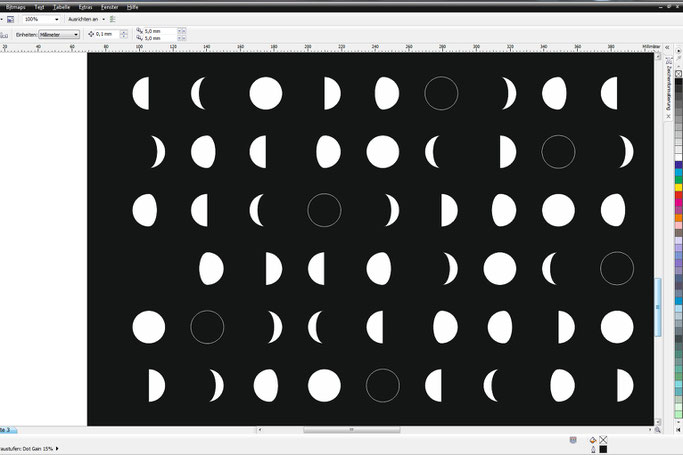683x455 pixels.
Task: Click the horizontal scrollbar left arrow
Action: point(260,430)
